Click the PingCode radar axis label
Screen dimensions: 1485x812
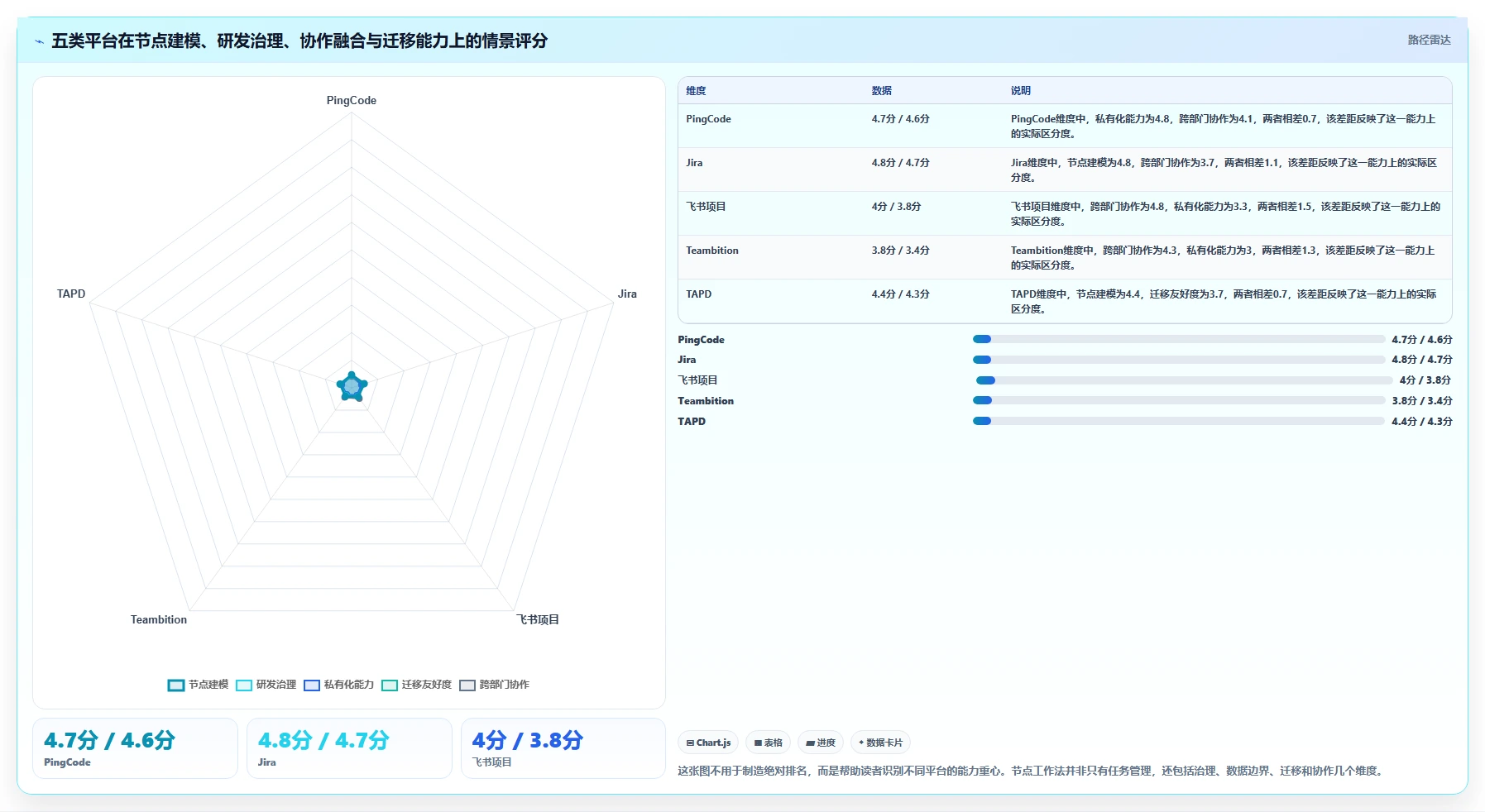click(351, 100)
